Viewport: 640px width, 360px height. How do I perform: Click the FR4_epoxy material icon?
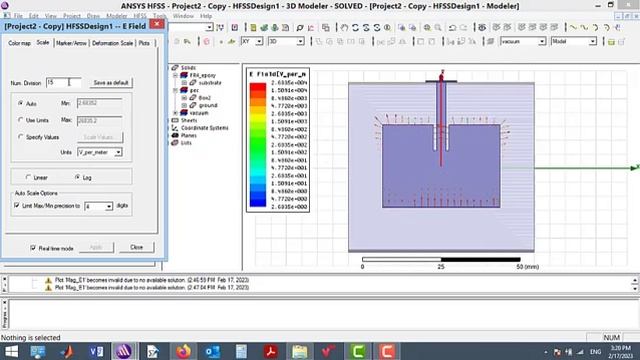(x=184, y=75)
